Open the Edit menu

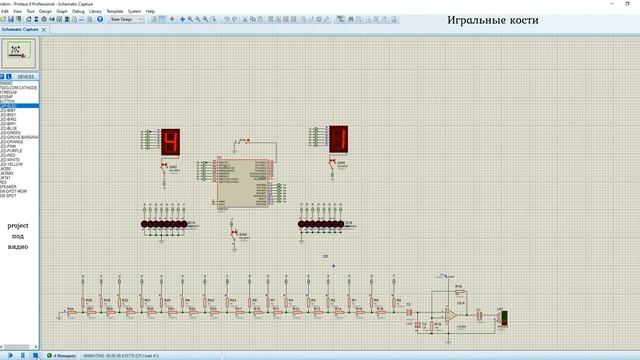[x=5, y=11]
